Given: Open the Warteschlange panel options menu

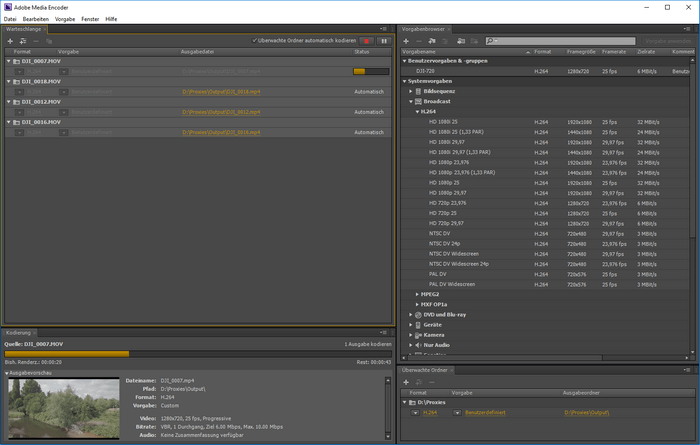Looking at the screenshot, I should point(383,29).
